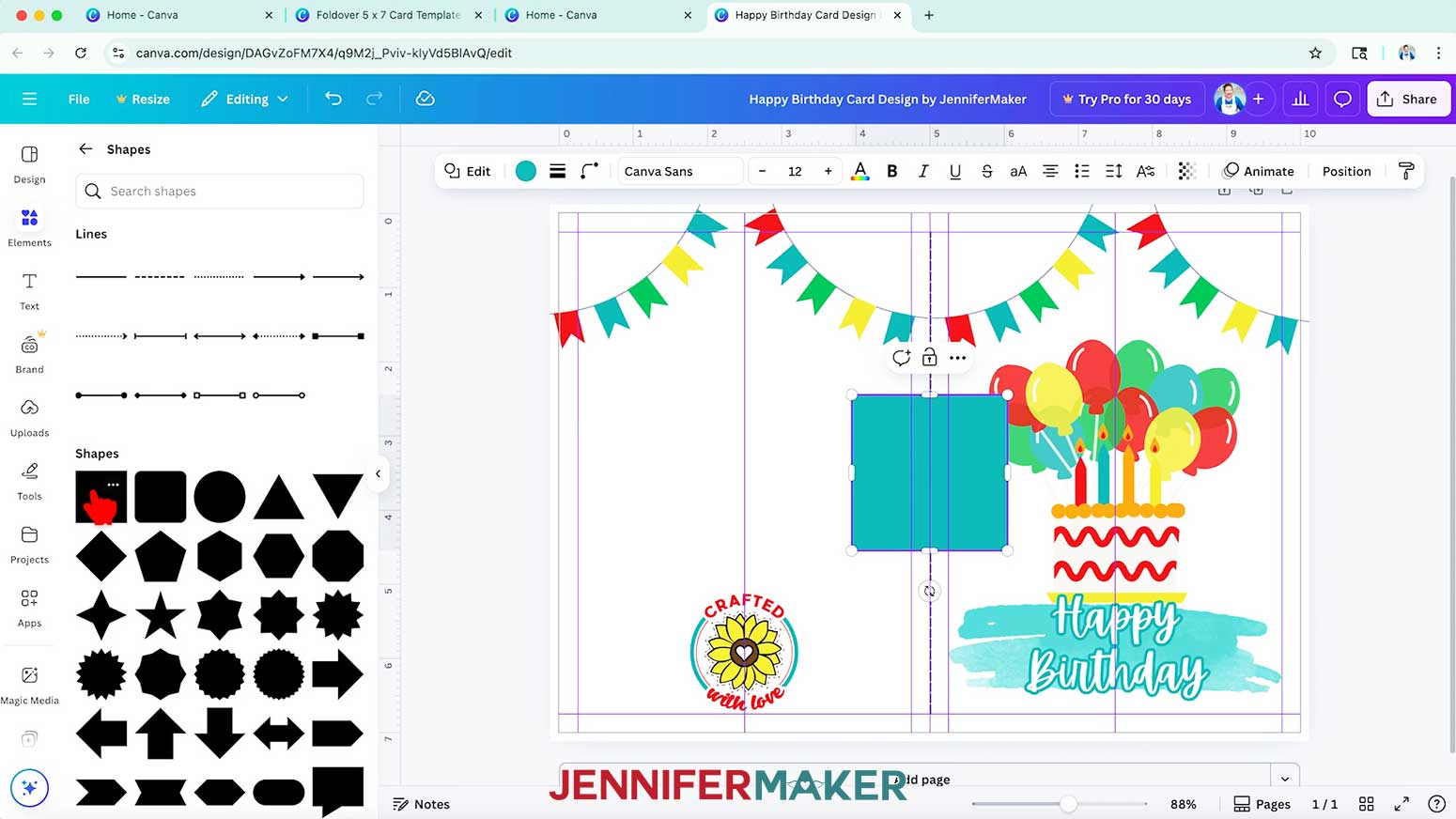Click the rotate handle below shape
The image size is (1456, 819).
[x=929, y=591]
